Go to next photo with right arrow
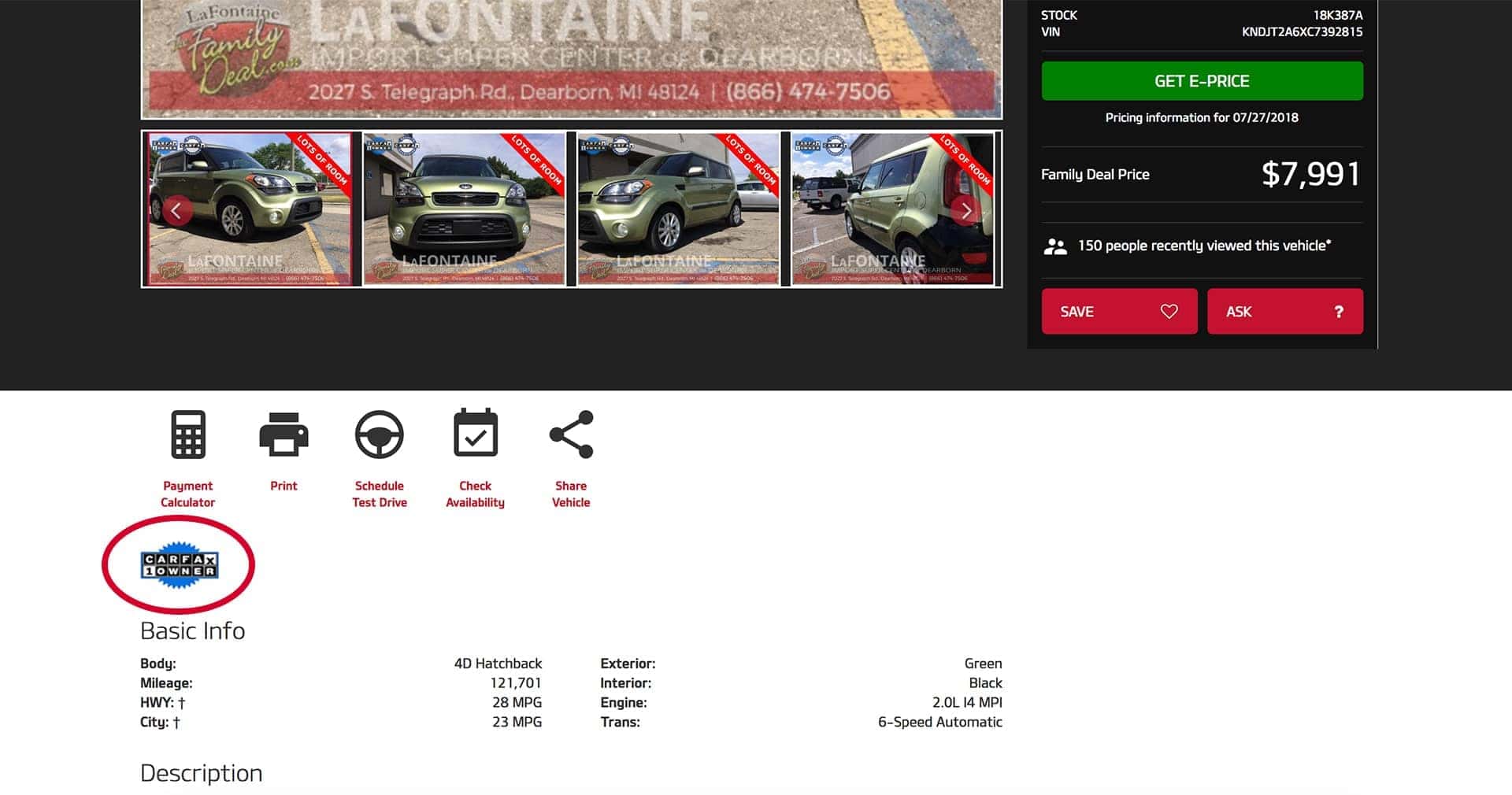 tap(966, 210)
